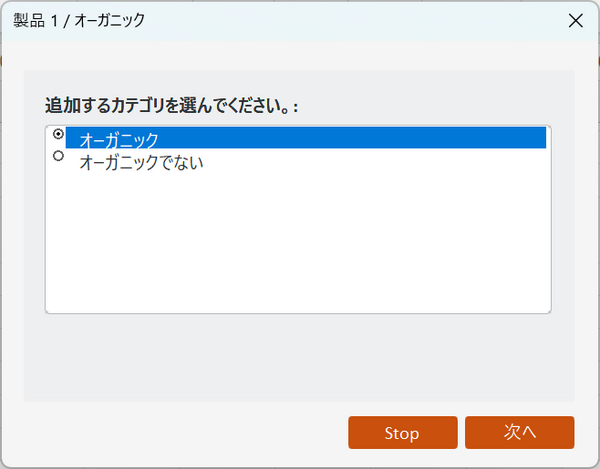Viewport: 600px width, 469px height.
Task: Click the オーガニックでない text label
Action: pos(141,162)
